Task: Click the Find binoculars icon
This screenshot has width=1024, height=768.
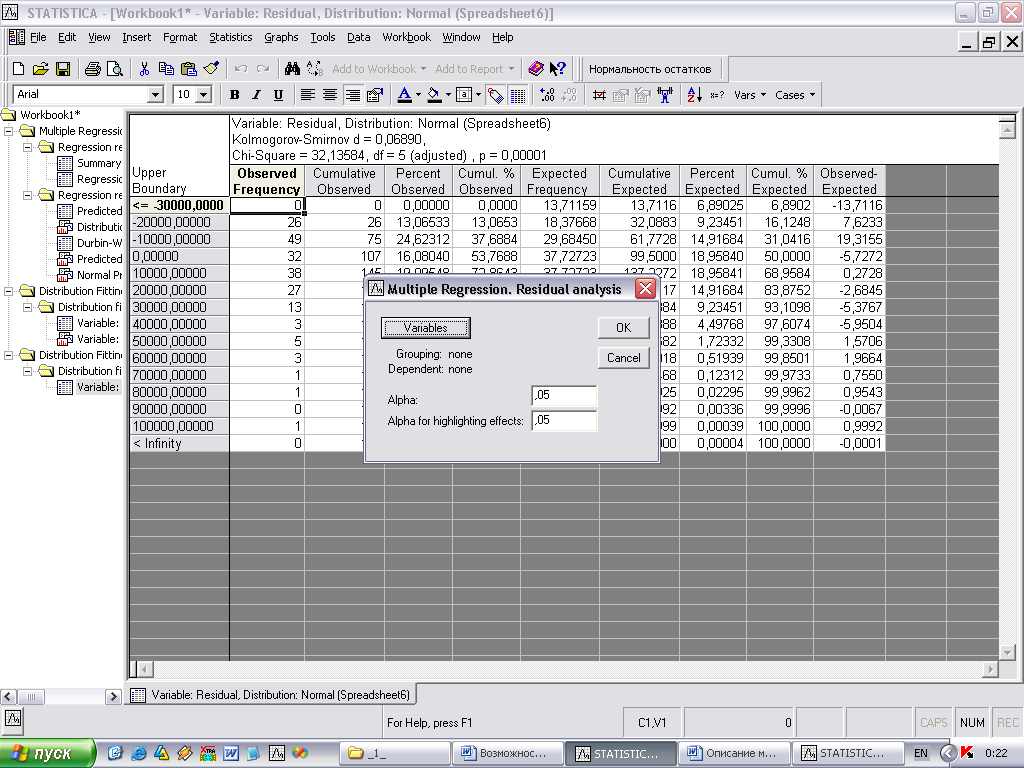Action: click(292, 69)
